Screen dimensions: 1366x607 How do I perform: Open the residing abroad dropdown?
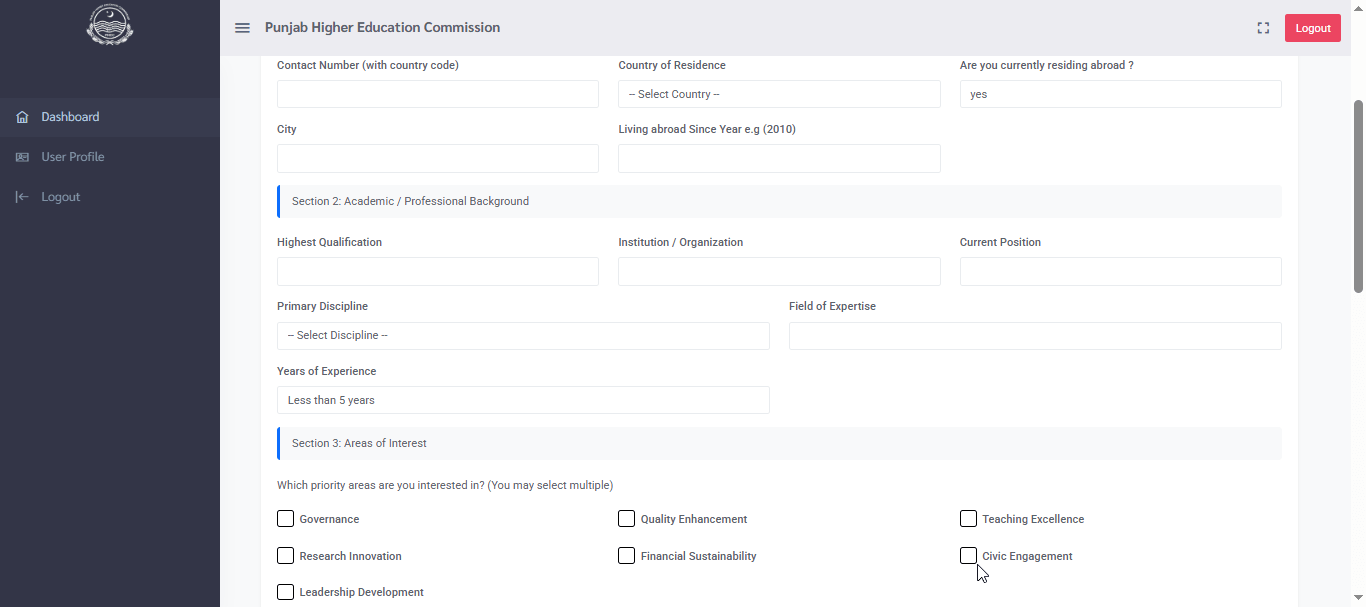[1120, 94]
